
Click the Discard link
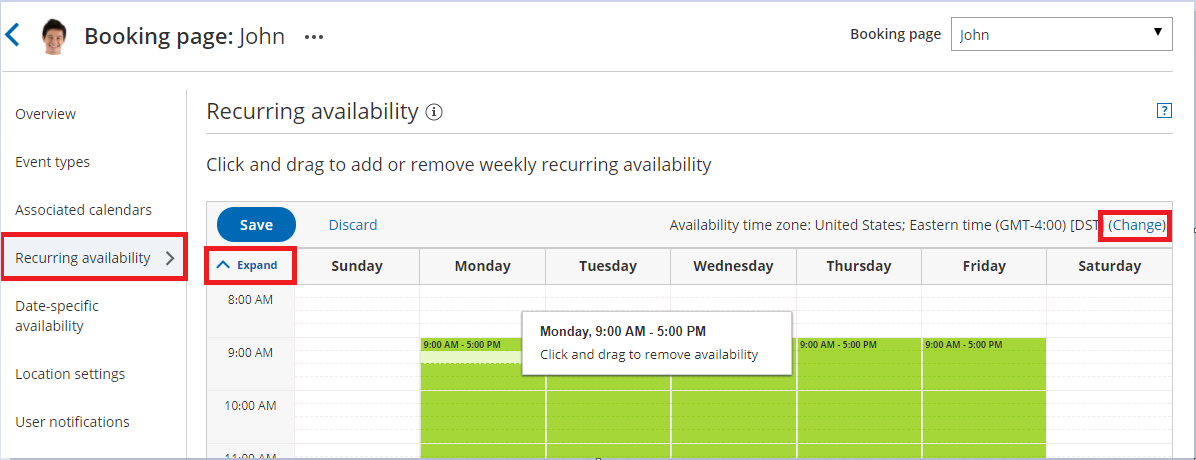[x=353, y=225]
